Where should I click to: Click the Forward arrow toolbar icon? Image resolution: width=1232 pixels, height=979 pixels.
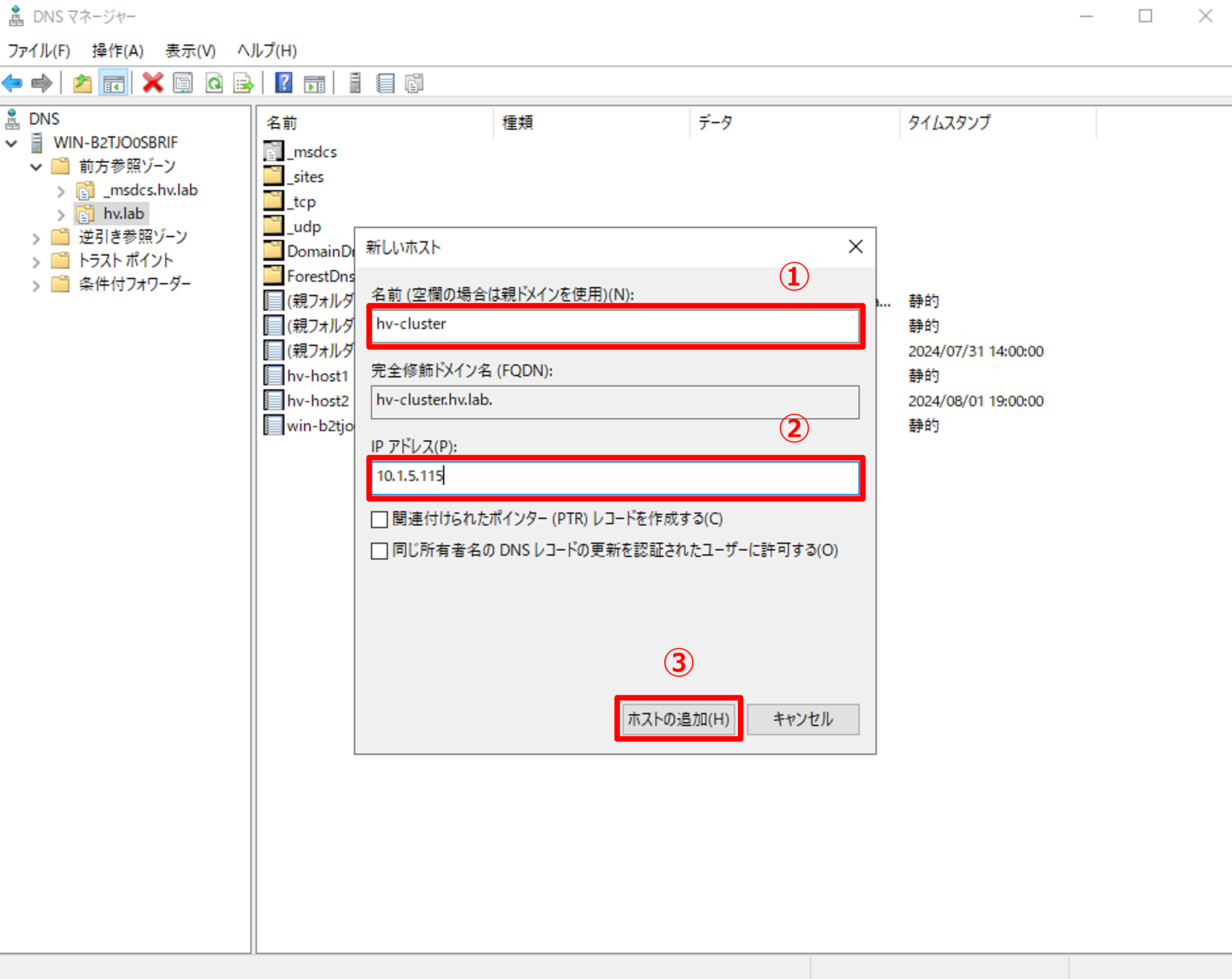click(42, 83)
